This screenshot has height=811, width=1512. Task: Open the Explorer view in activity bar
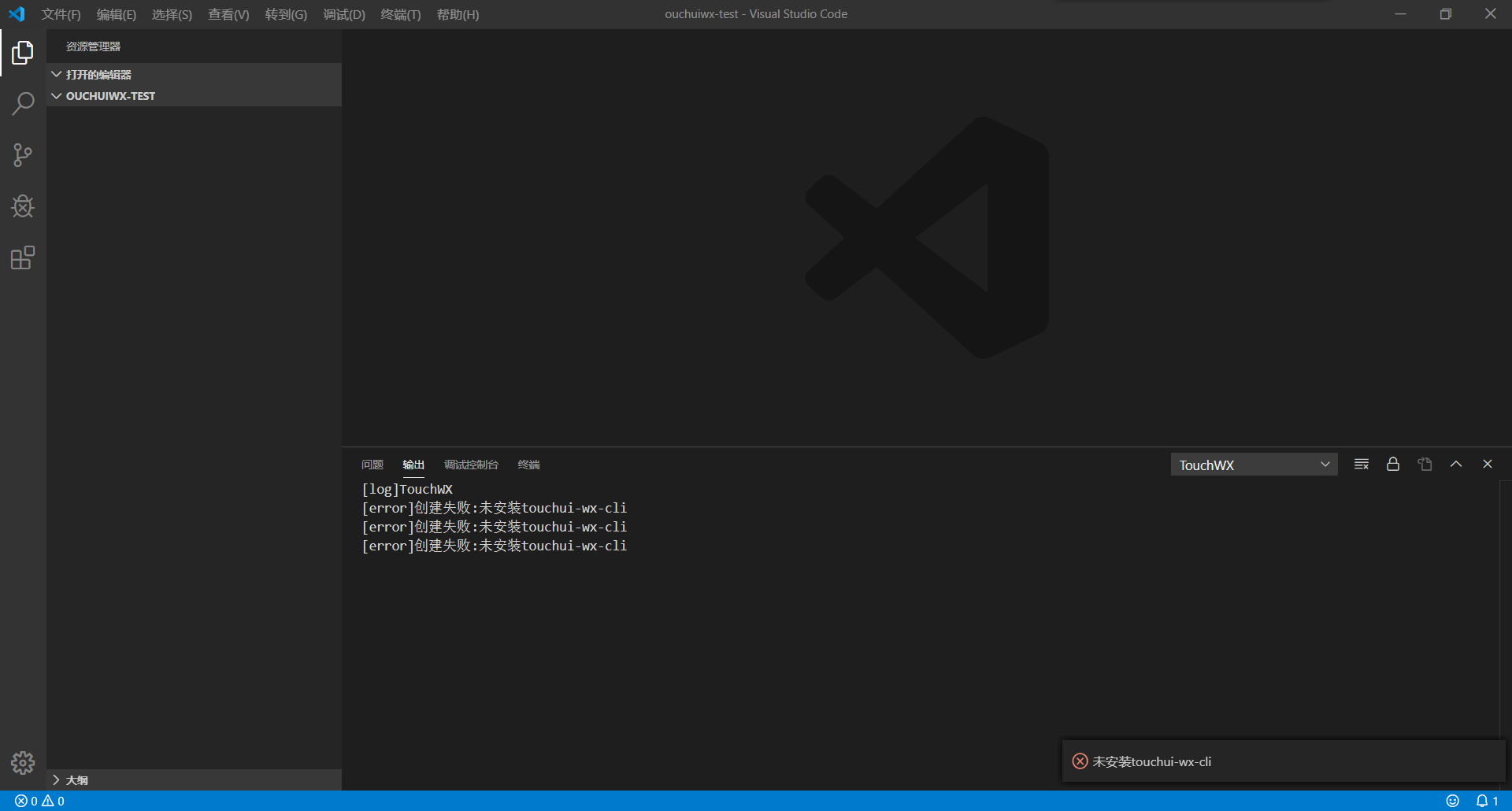click(x=23, y=53)
